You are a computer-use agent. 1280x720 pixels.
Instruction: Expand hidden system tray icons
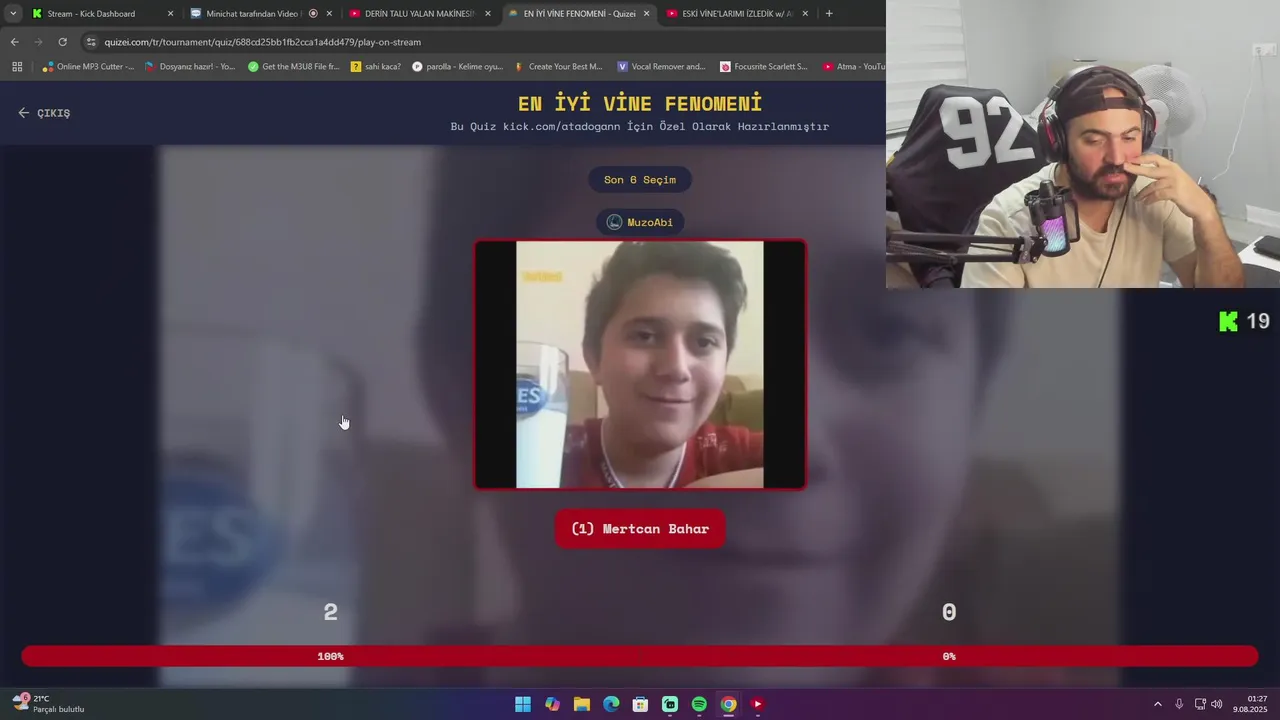pos(1158,704)
